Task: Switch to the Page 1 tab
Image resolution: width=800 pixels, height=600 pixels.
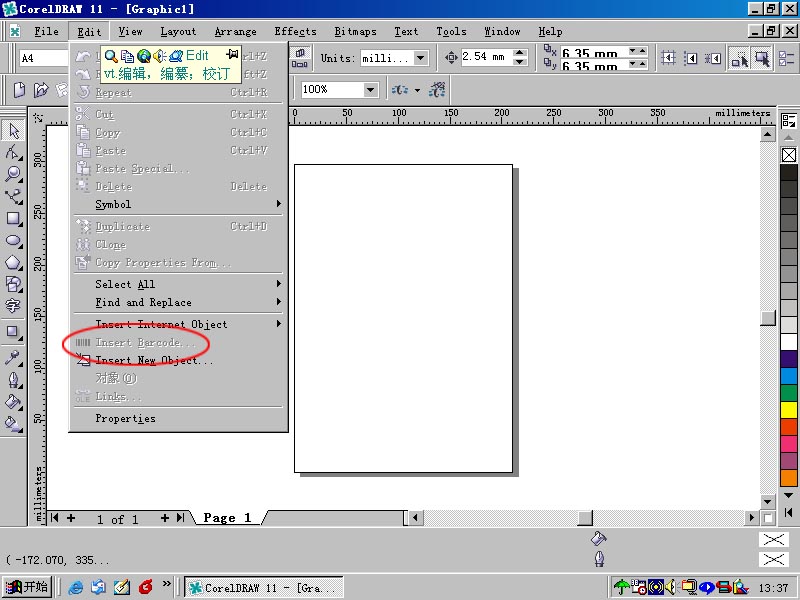Action: pos(228,518)
